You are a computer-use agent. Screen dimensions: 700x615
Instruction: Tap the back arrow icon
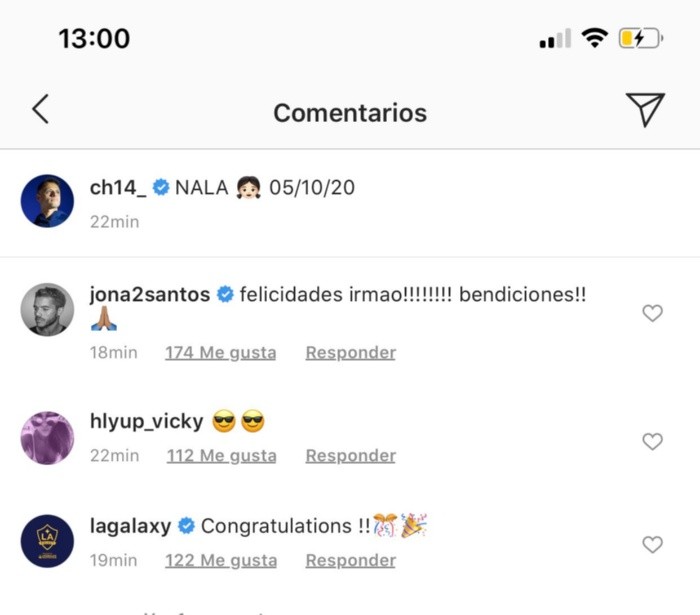(x=40, y=110)
